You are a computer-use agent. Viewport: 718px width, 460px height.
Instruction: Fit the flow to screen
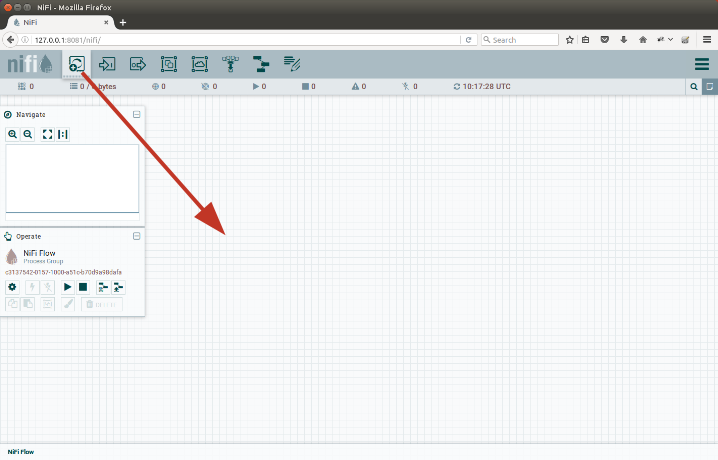pyautogui.click(x=47, y=134)
